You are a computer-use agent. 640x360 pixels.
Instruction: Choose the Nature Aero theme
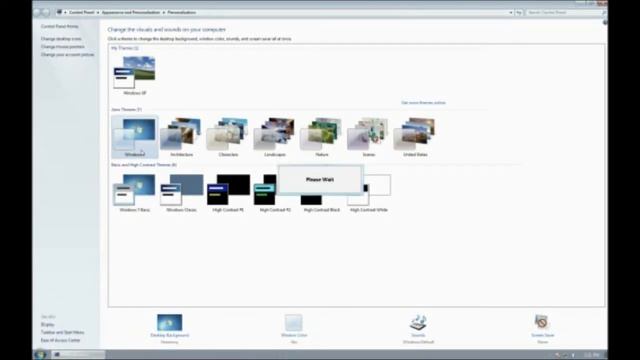(x=322, y=137)
